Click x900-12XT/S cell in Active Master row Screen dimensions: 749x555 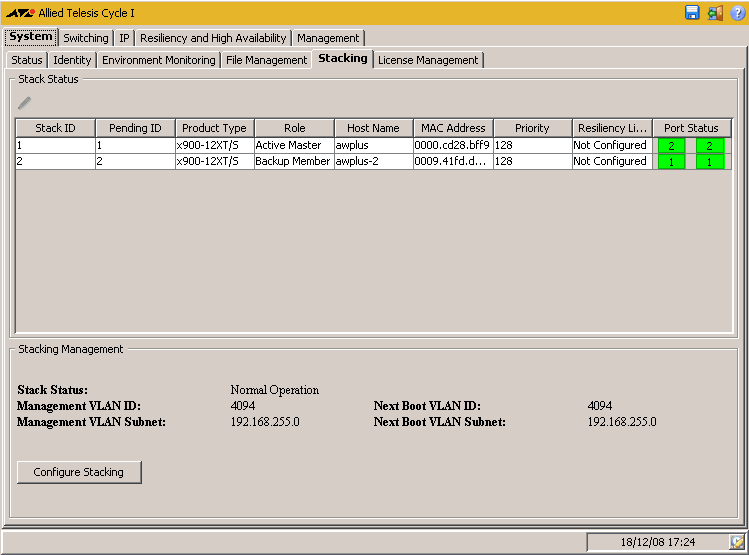[214, 145]
